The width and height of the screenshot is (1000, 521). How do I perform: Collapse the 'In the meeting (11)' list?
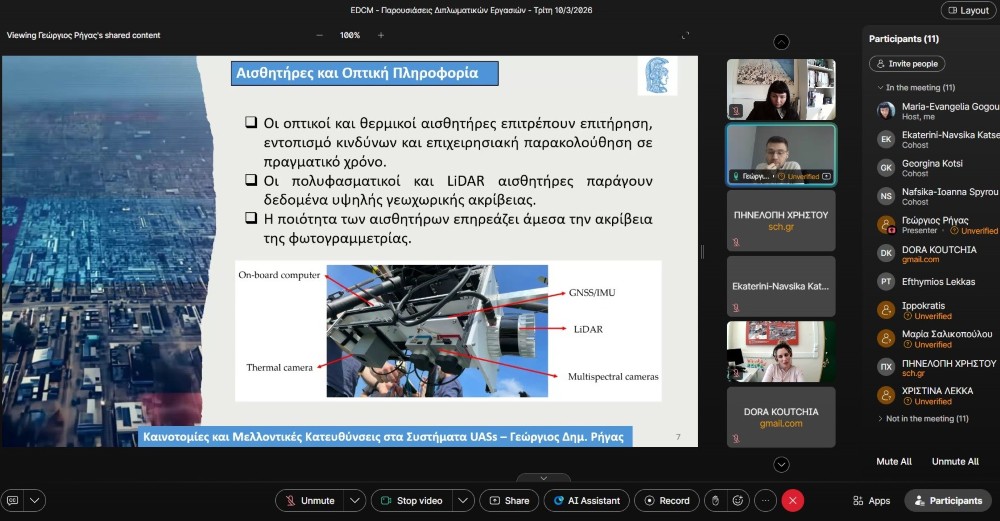pyautogui.click(x=879, y=87)
